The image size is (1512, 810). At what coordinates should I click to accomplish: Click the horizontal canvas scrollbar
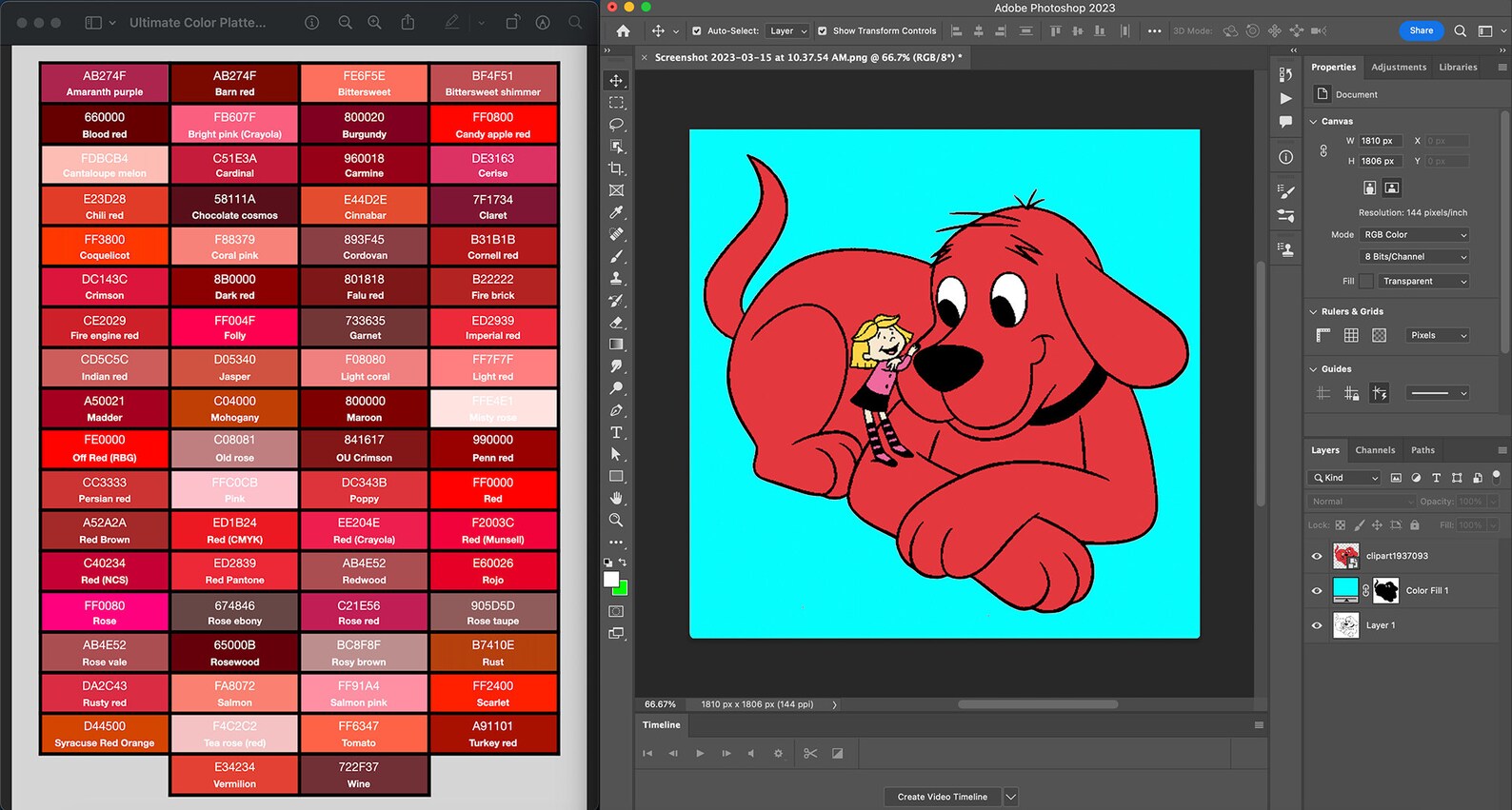click(1038, 705)
